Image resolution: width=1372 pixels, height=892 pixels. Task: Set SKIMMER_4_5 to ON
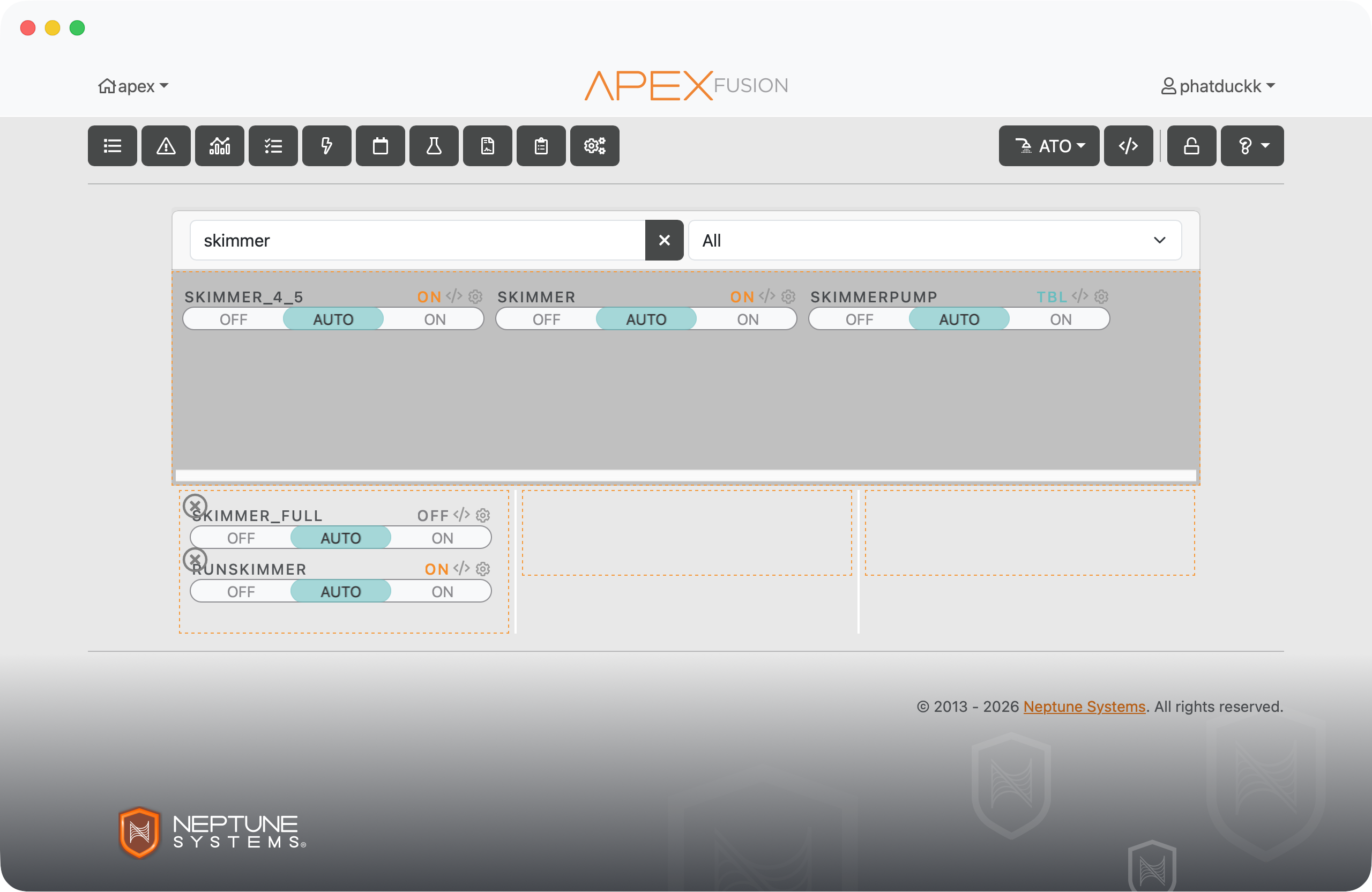[x=435, y=319]
